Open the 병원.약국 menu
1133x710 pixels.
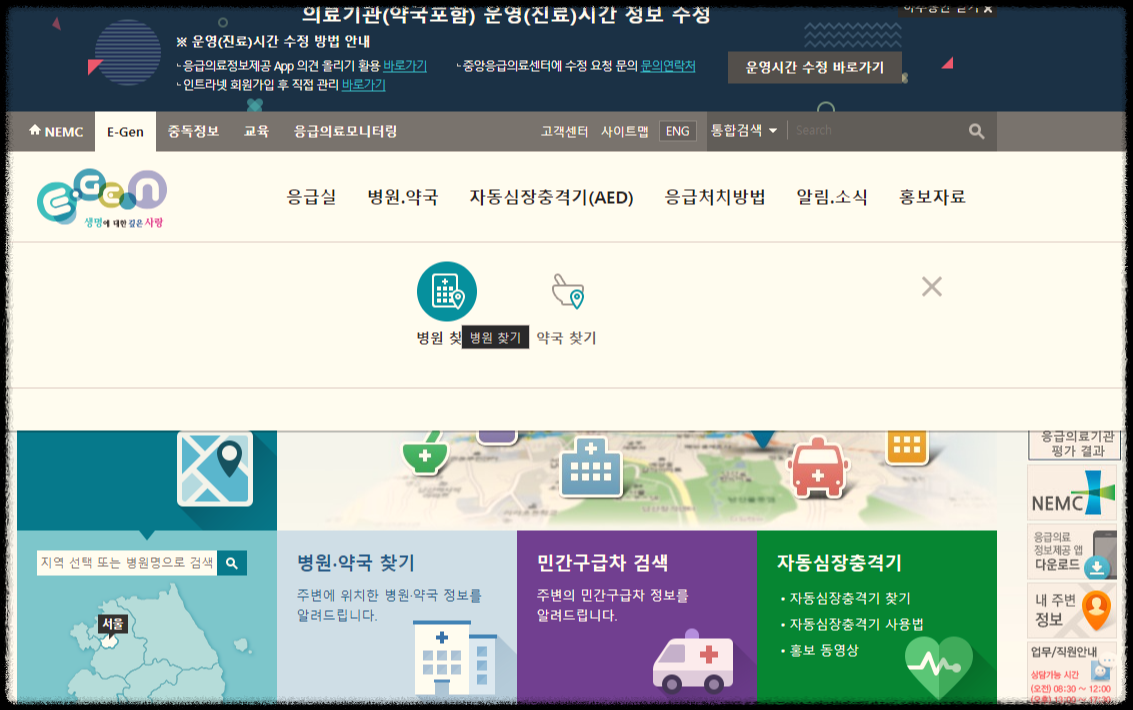tap(402, 197)
